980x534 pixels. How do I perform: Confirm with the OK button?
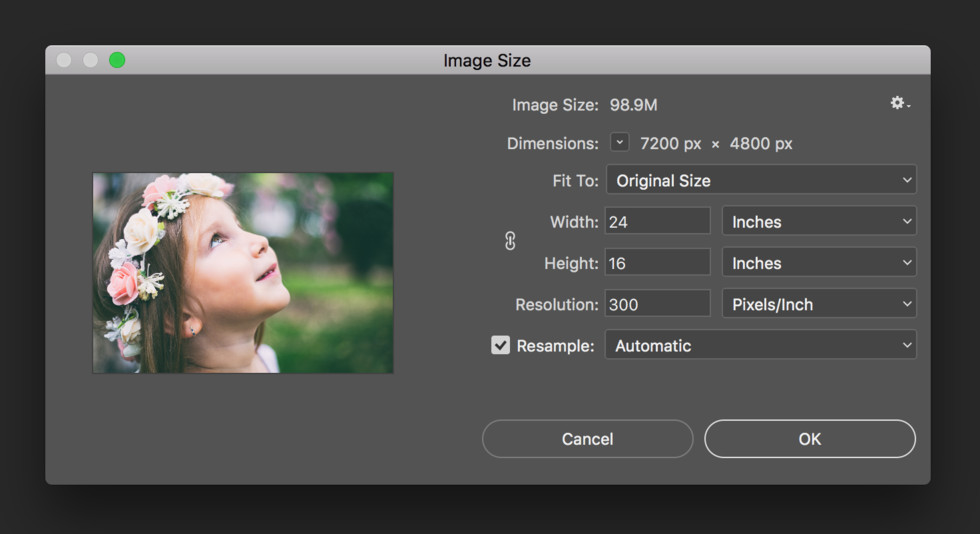tap(809, 439)
